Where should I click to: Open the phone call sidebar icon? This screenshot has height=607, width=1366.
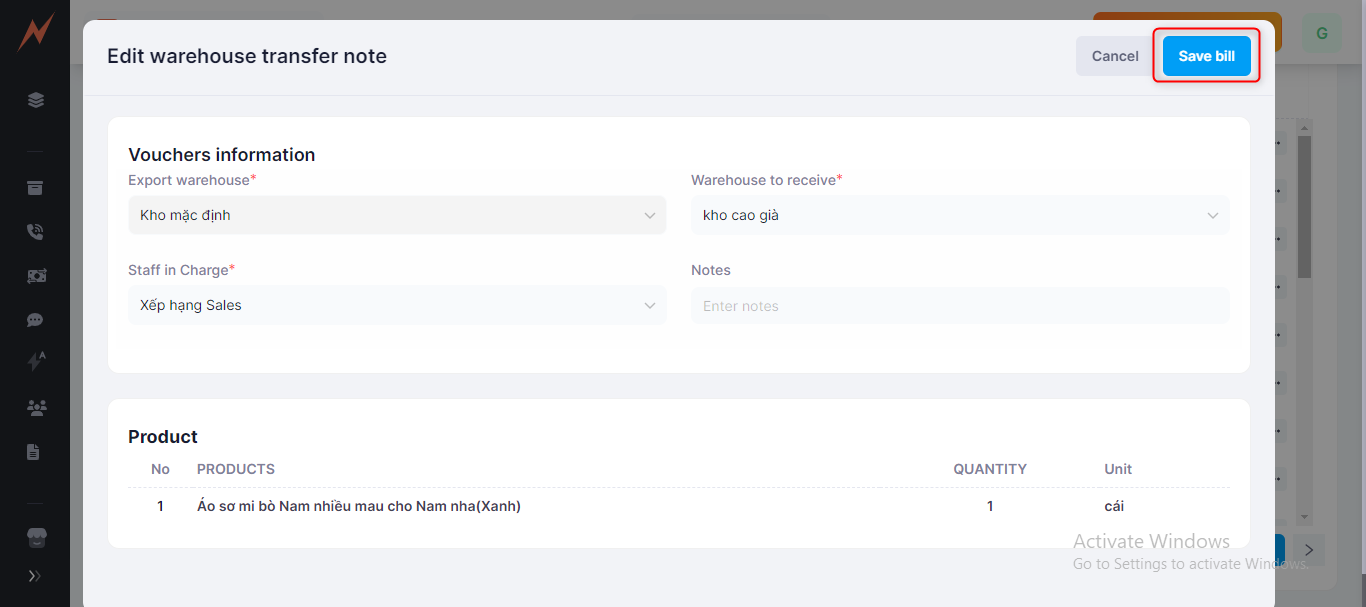[x=35, y=232]
